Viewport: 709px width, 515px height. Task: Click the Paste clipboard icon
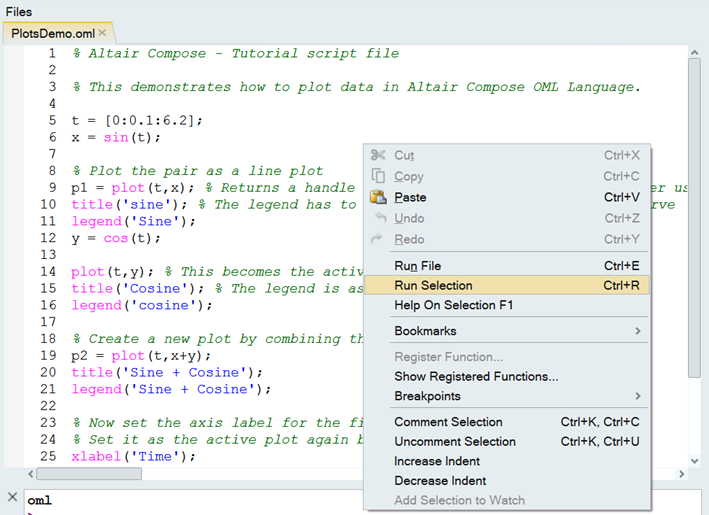point(378,197)
